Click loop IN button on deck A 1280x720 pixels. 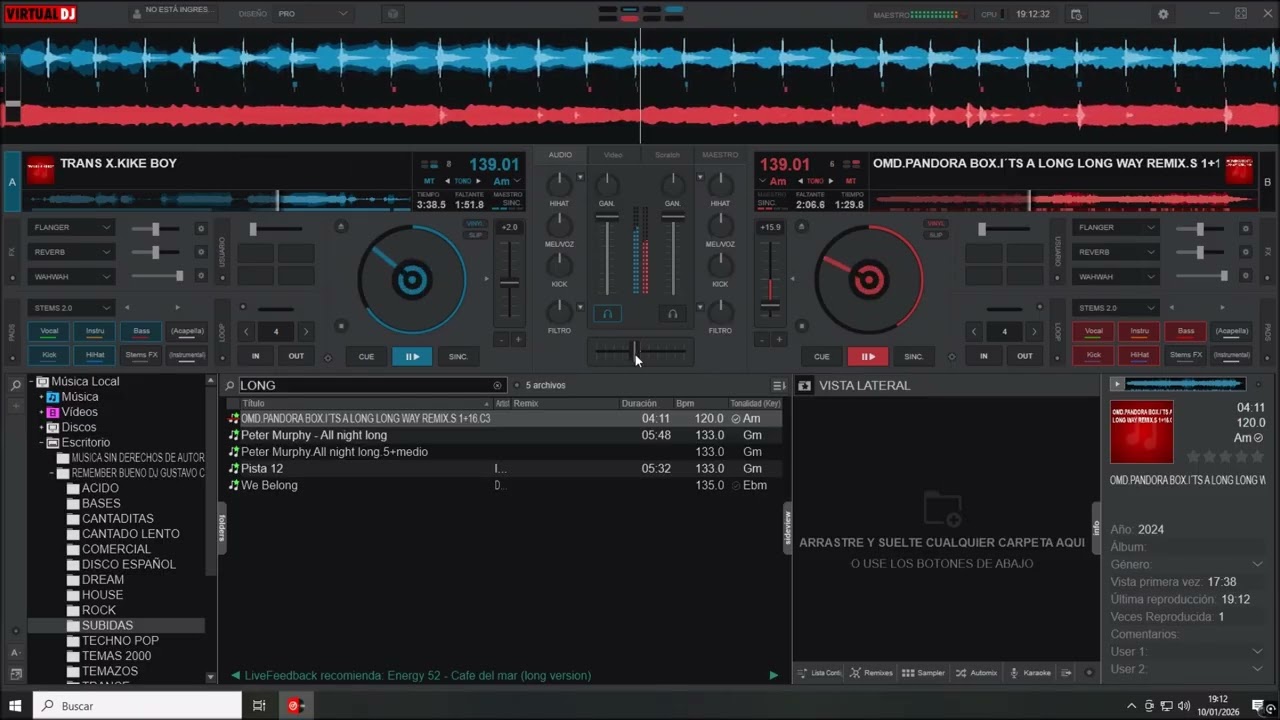[255, 356]
